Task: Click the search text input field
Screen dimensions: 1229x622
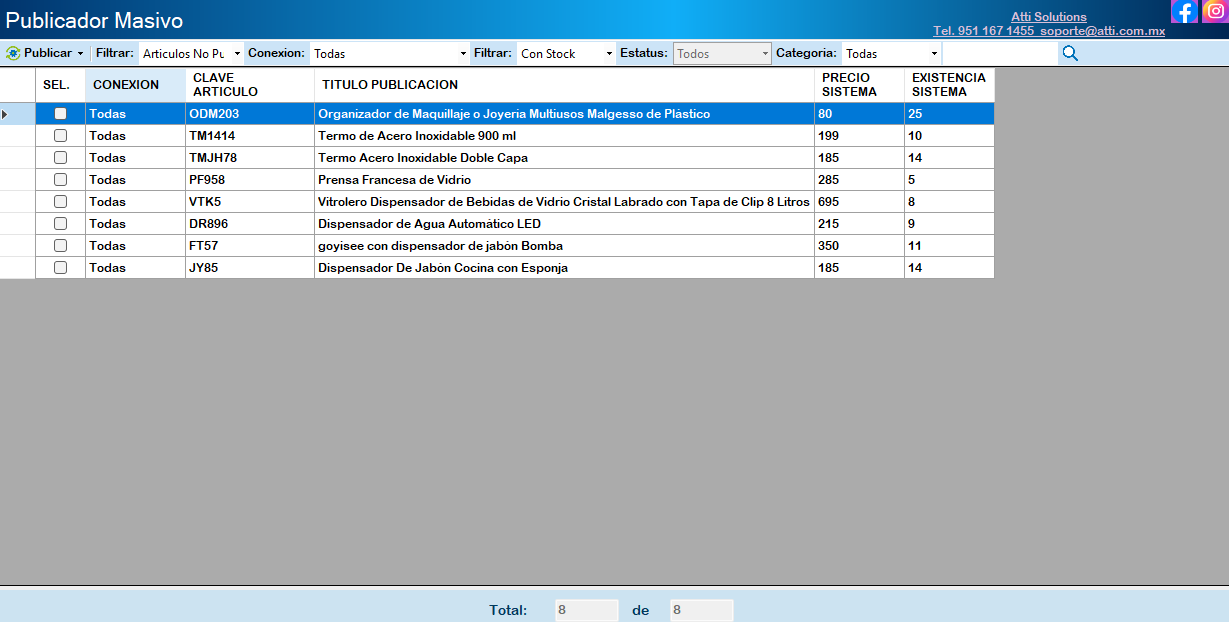Action: tap(1000, 53)
